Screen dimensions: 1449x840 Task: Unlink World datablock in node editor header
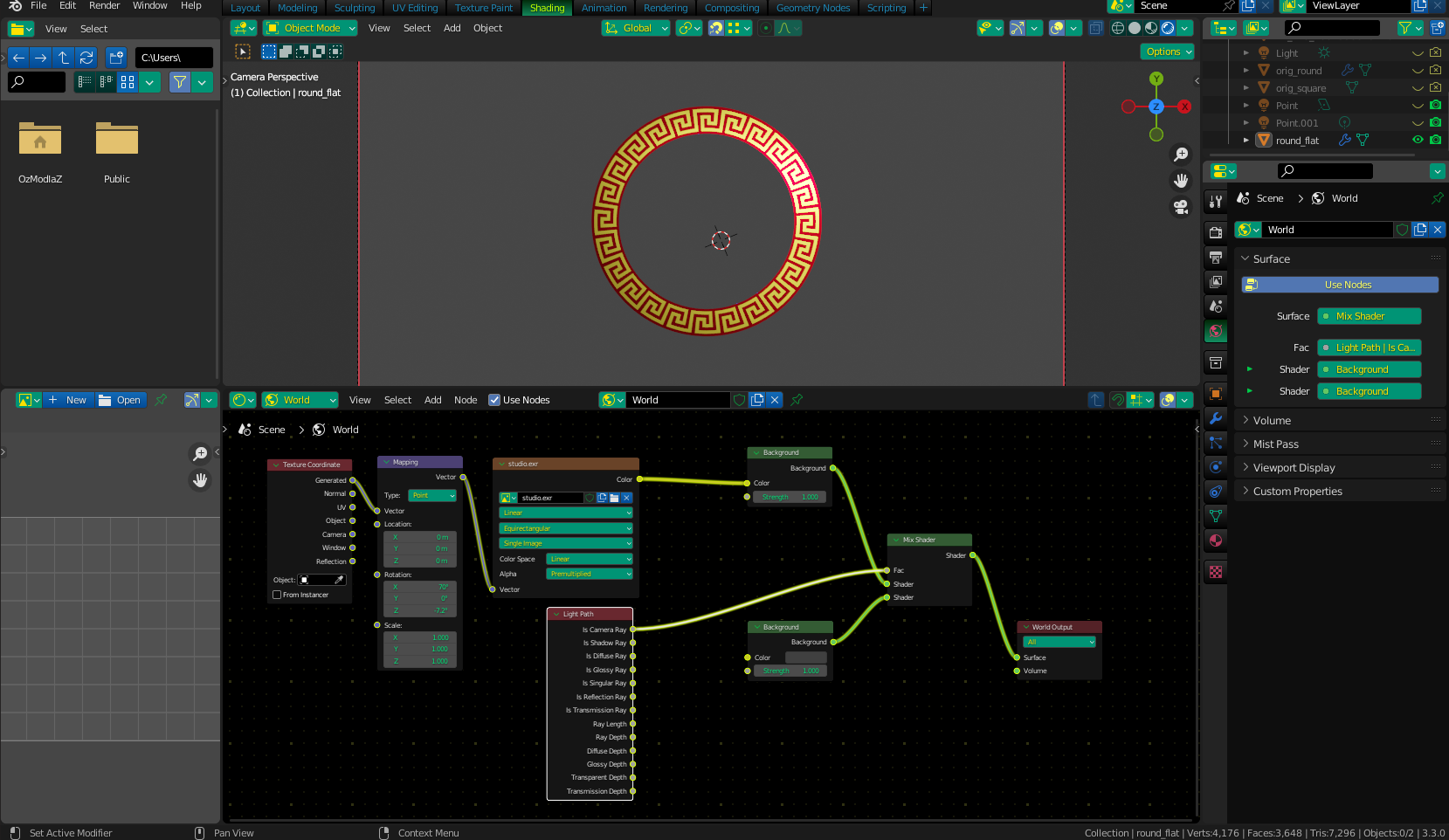pyautogui.click(x=775, y=400)
